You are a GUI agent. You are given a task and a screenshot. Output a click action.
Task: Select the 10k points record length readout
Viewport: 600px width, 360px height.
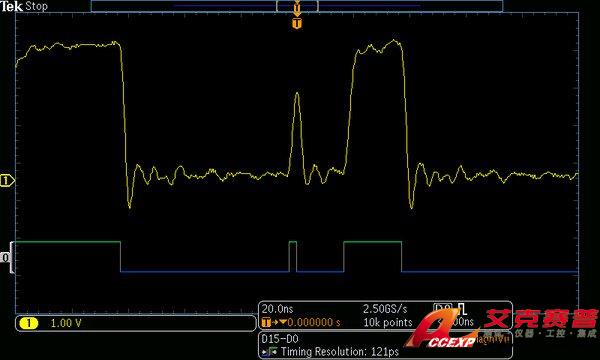(x=388, y=323)
